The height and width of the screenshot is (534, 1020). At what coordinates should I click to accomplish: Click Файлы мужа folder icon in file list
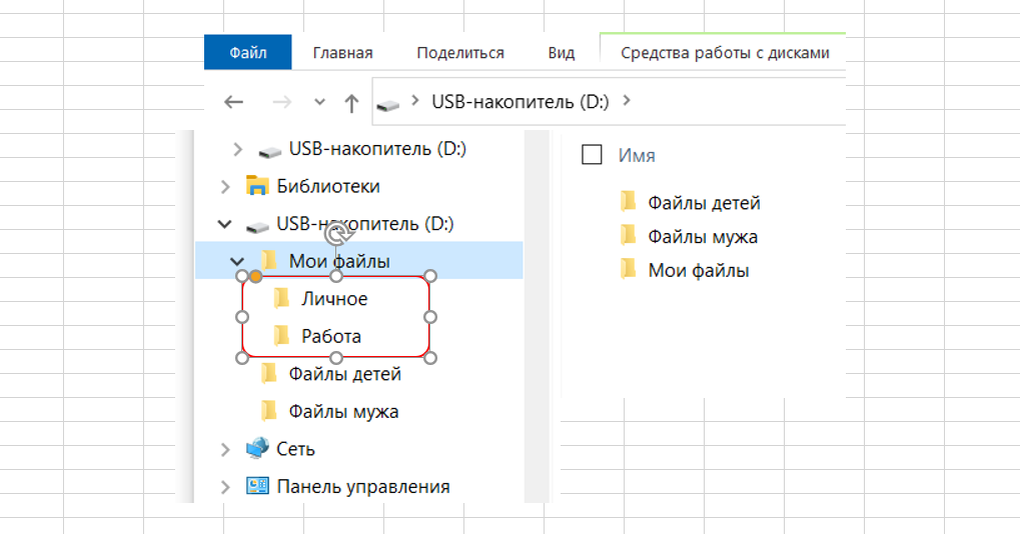(628, 235)
